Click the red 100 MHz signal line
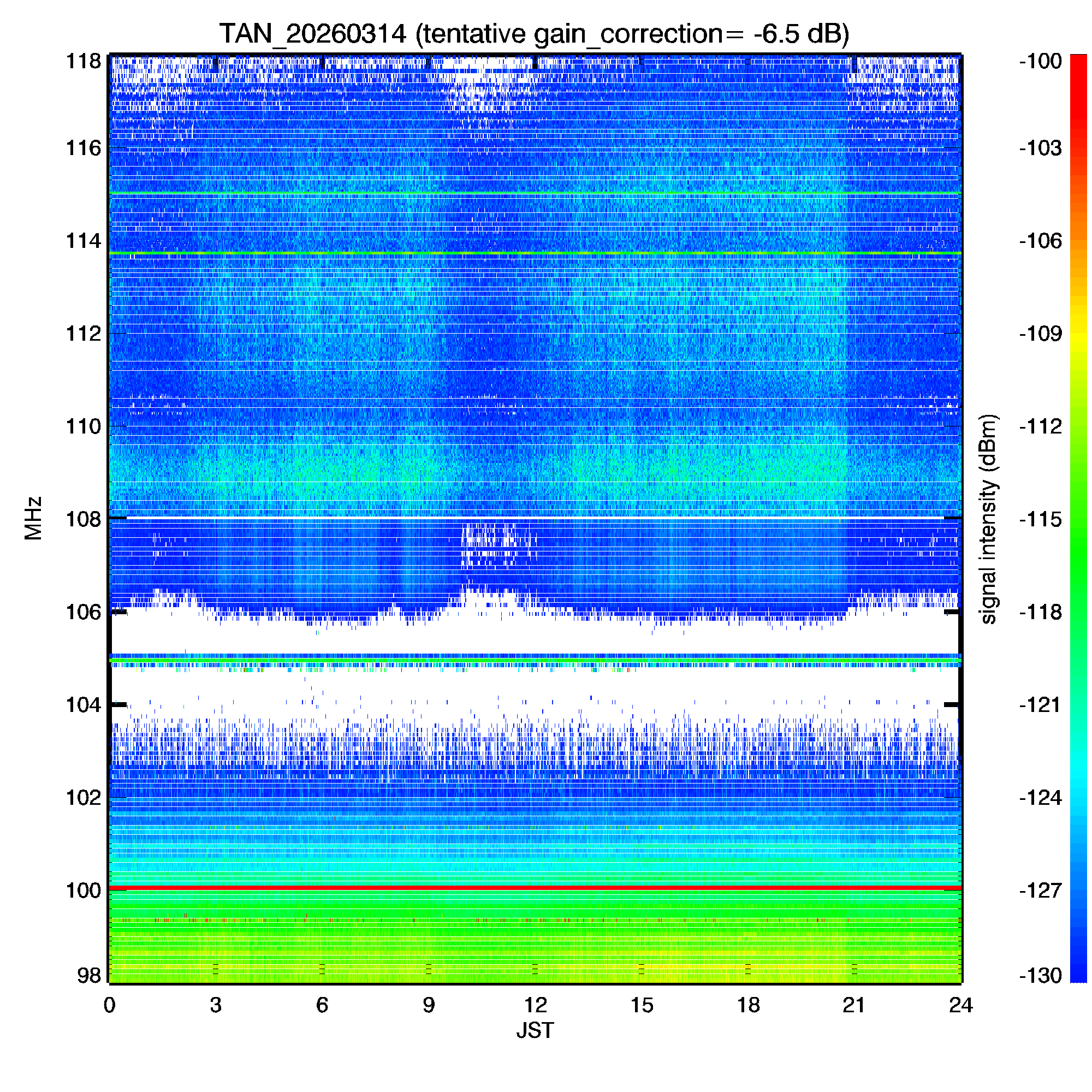The image size is (1092, 1092). (534, 888)
